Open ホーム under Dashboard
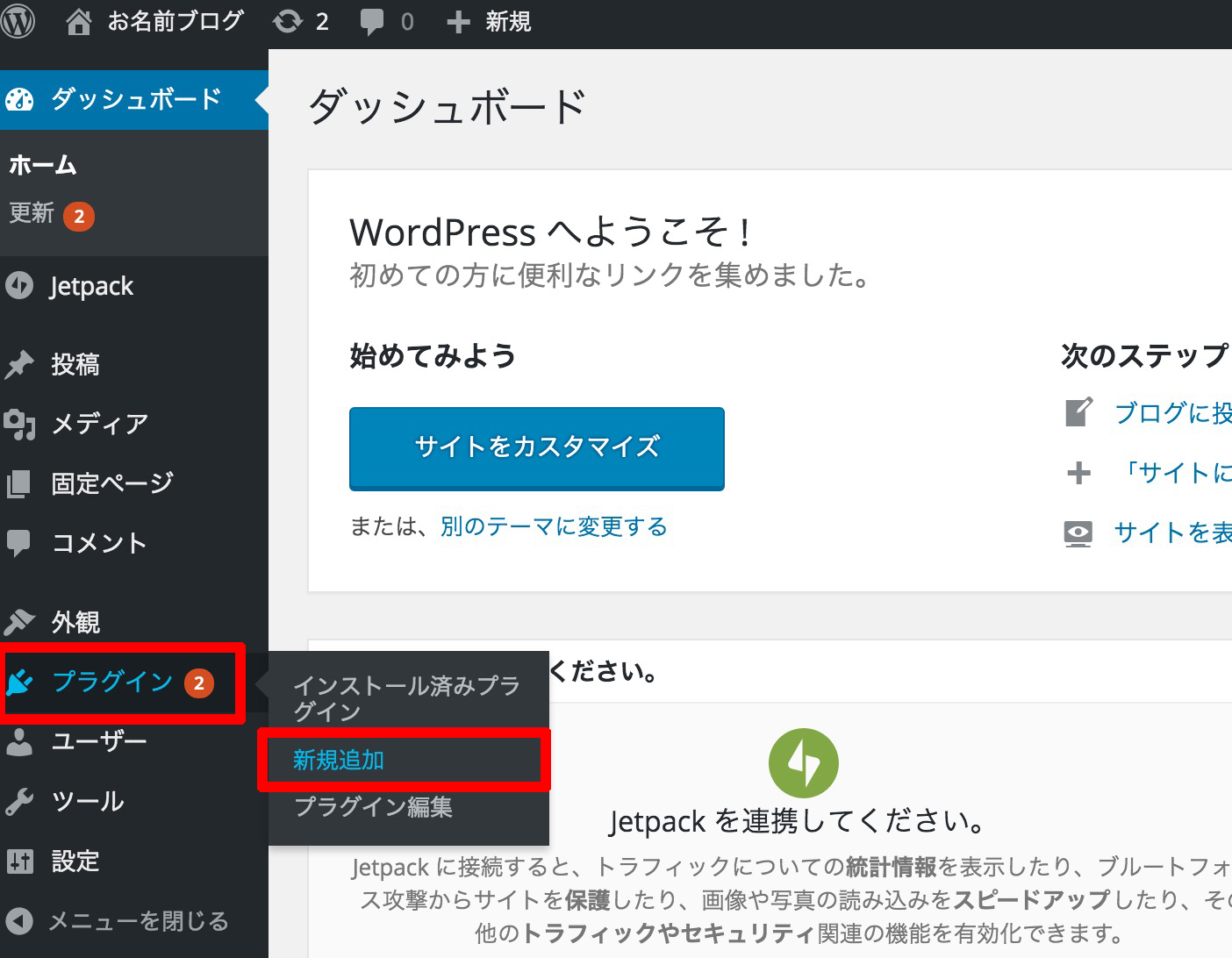1232x958 pixels. click(x=43, y=165)
